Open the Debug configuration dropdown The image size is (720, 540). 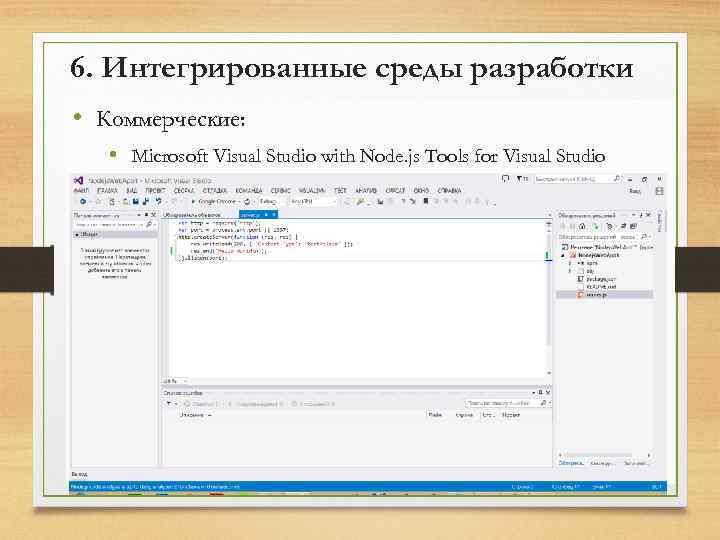coord(272,202)
